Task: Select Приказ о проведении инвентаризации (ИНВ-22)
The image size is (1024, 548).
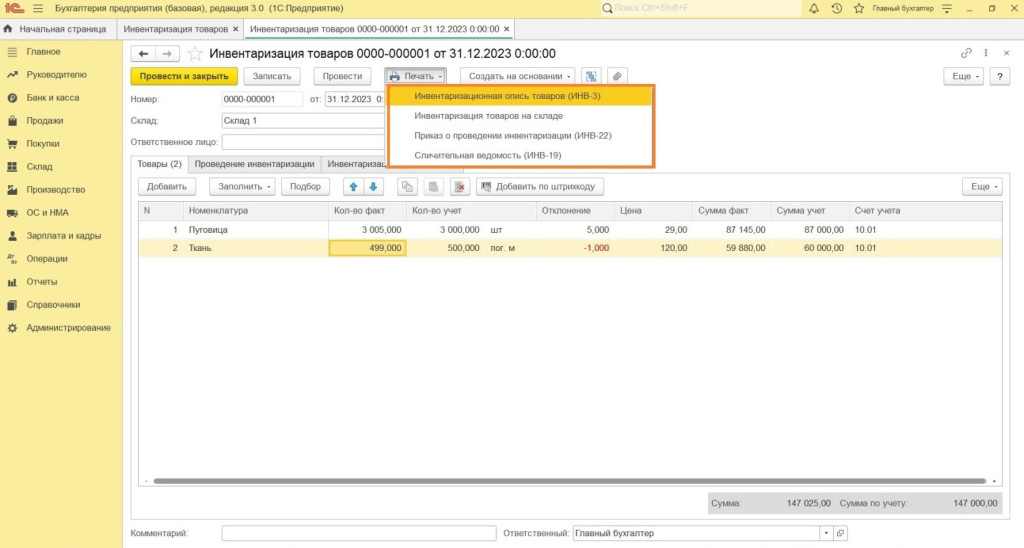Action: tap(520, 136)
